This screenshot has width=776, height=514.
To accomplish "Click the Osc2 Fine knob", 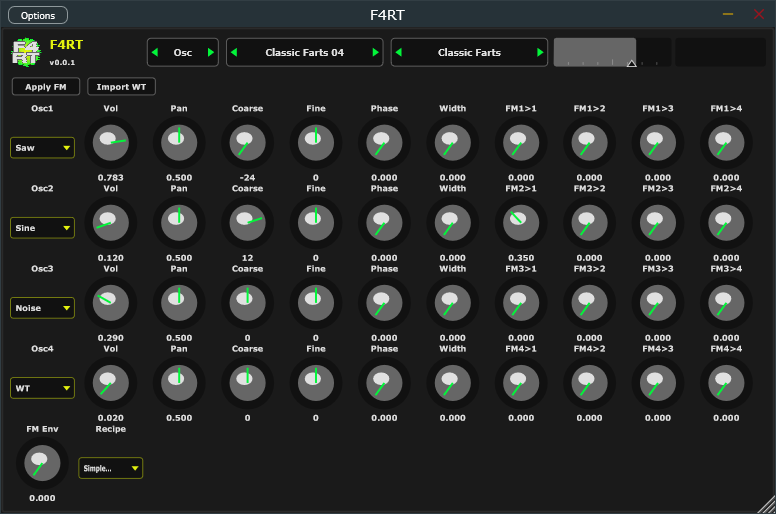I will (x=316, y=223).
